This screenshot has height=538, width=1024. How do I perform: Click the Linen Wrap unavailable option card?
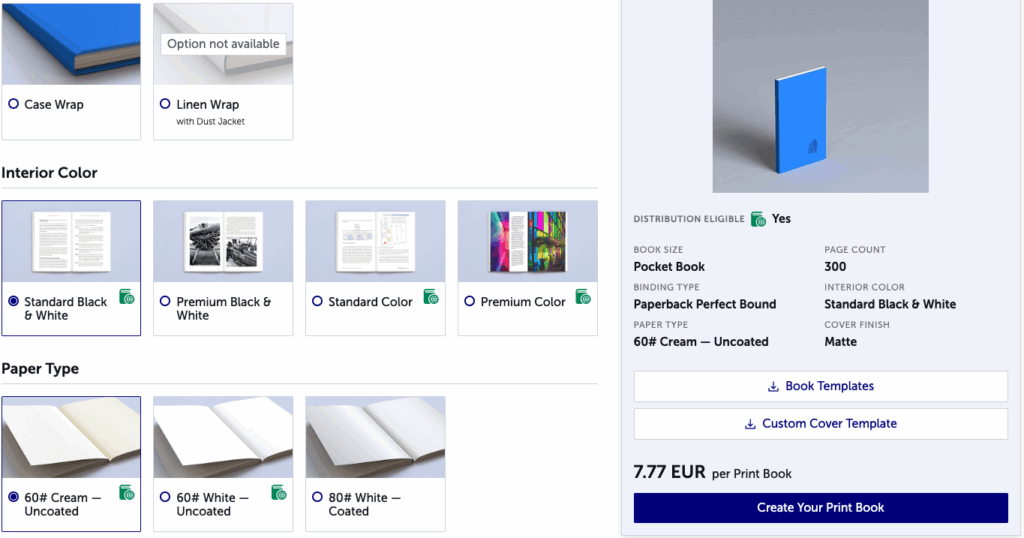(x=223, y=71)
